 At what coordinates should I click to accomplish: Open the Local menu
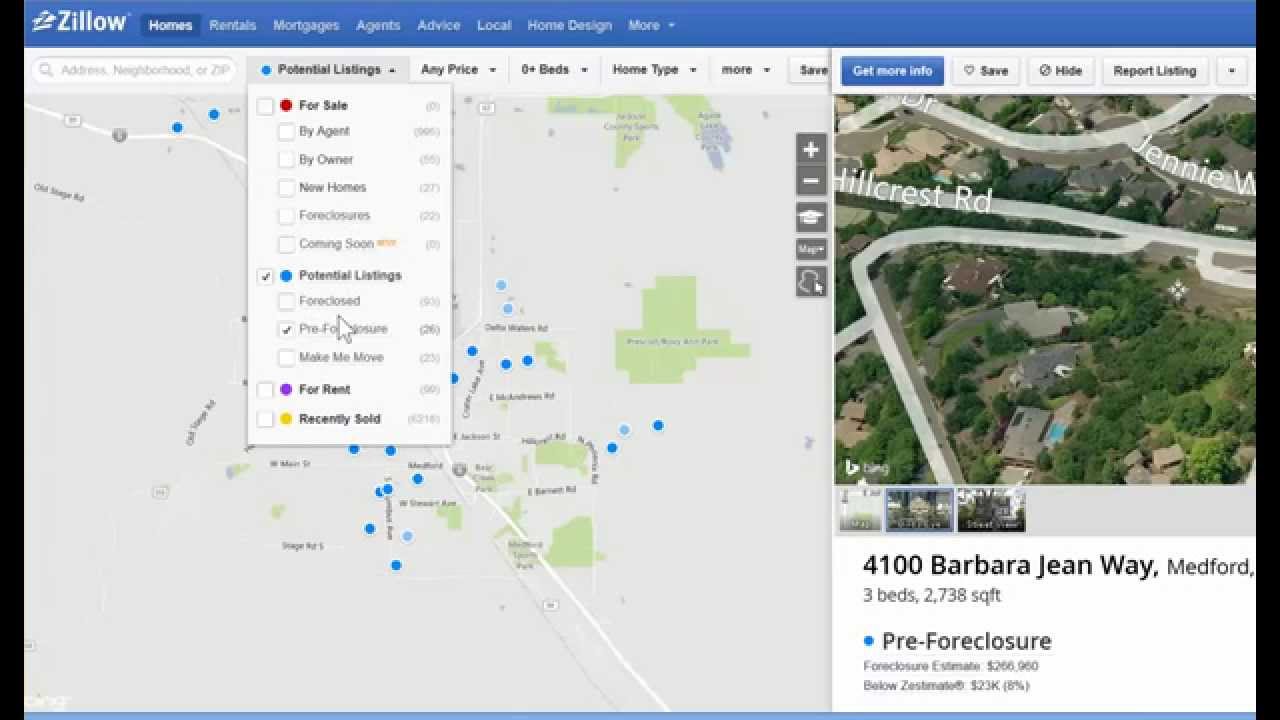pyautogui.click(x=494, y=25)
